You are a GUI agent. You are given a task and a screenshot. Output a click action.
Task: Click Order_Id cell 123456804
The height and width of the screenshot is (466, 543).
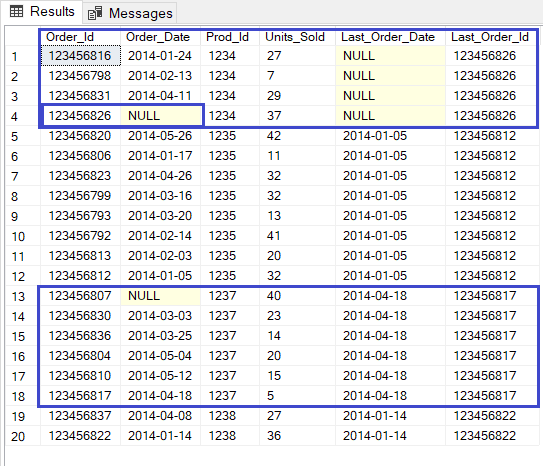pyautogui.click(x=80, y=356)
